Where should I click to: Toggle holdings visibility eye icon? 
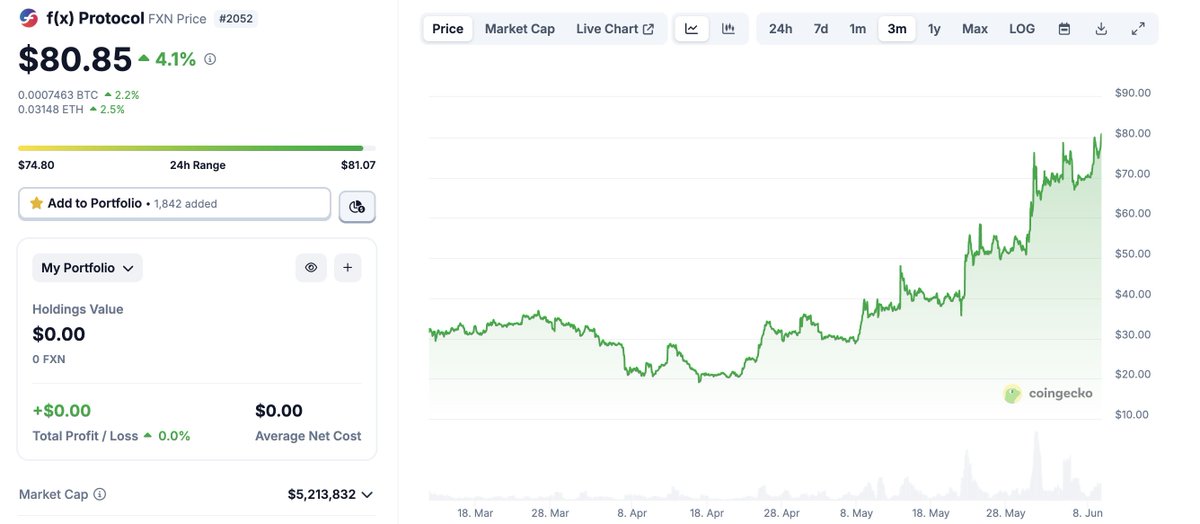[311, 268]
